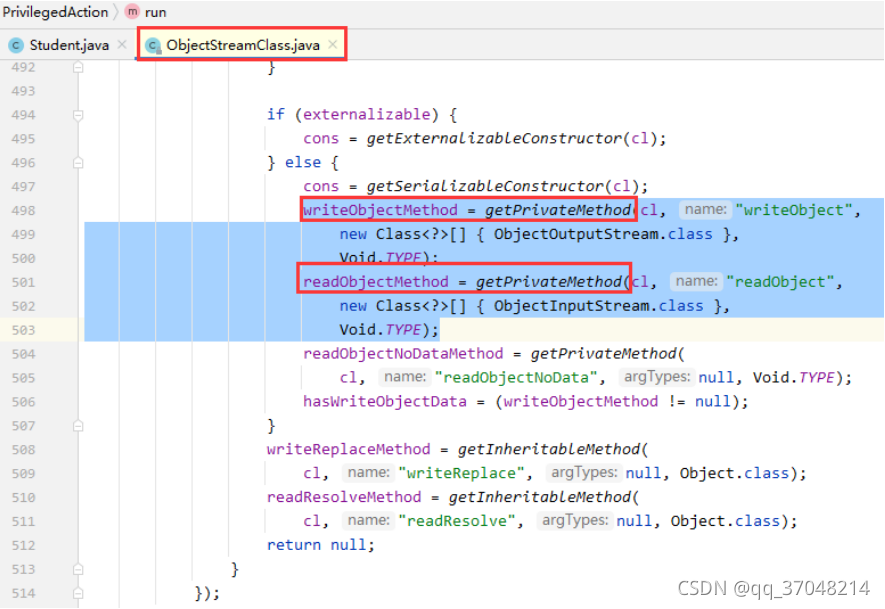
Task: Click hasWriteObjectData on line 506
Action: point(385,402)
